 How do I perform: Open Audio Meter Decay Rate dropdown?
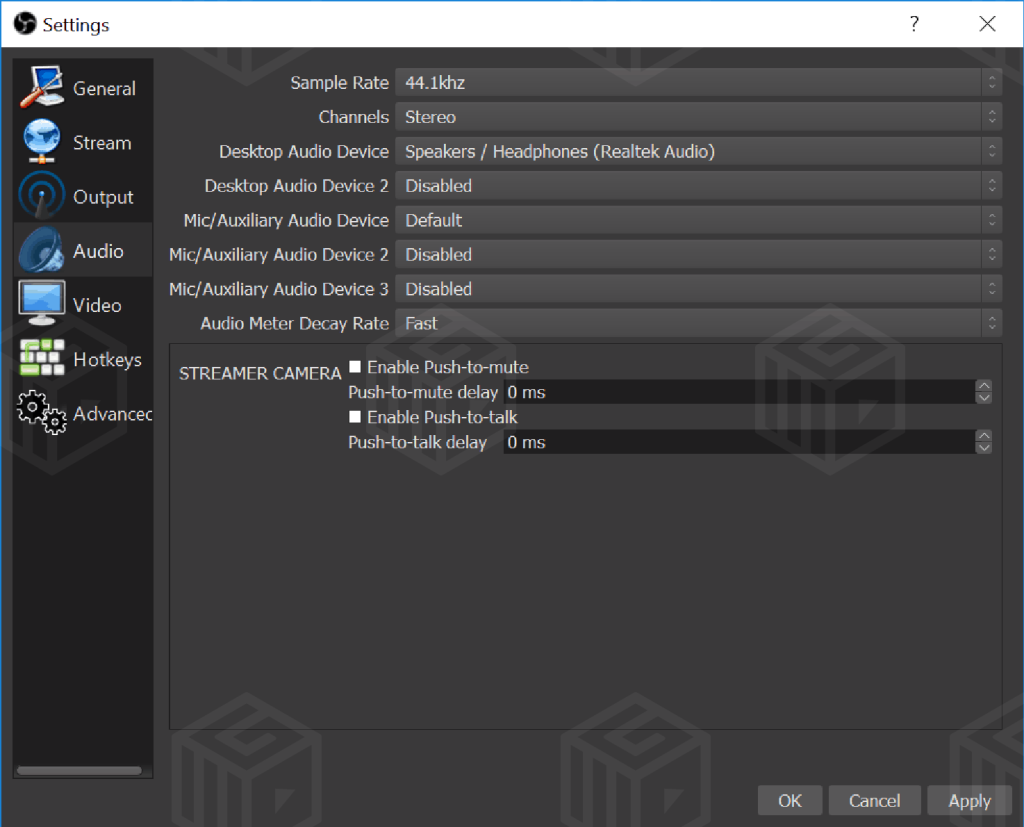click(x=698, y=323)
